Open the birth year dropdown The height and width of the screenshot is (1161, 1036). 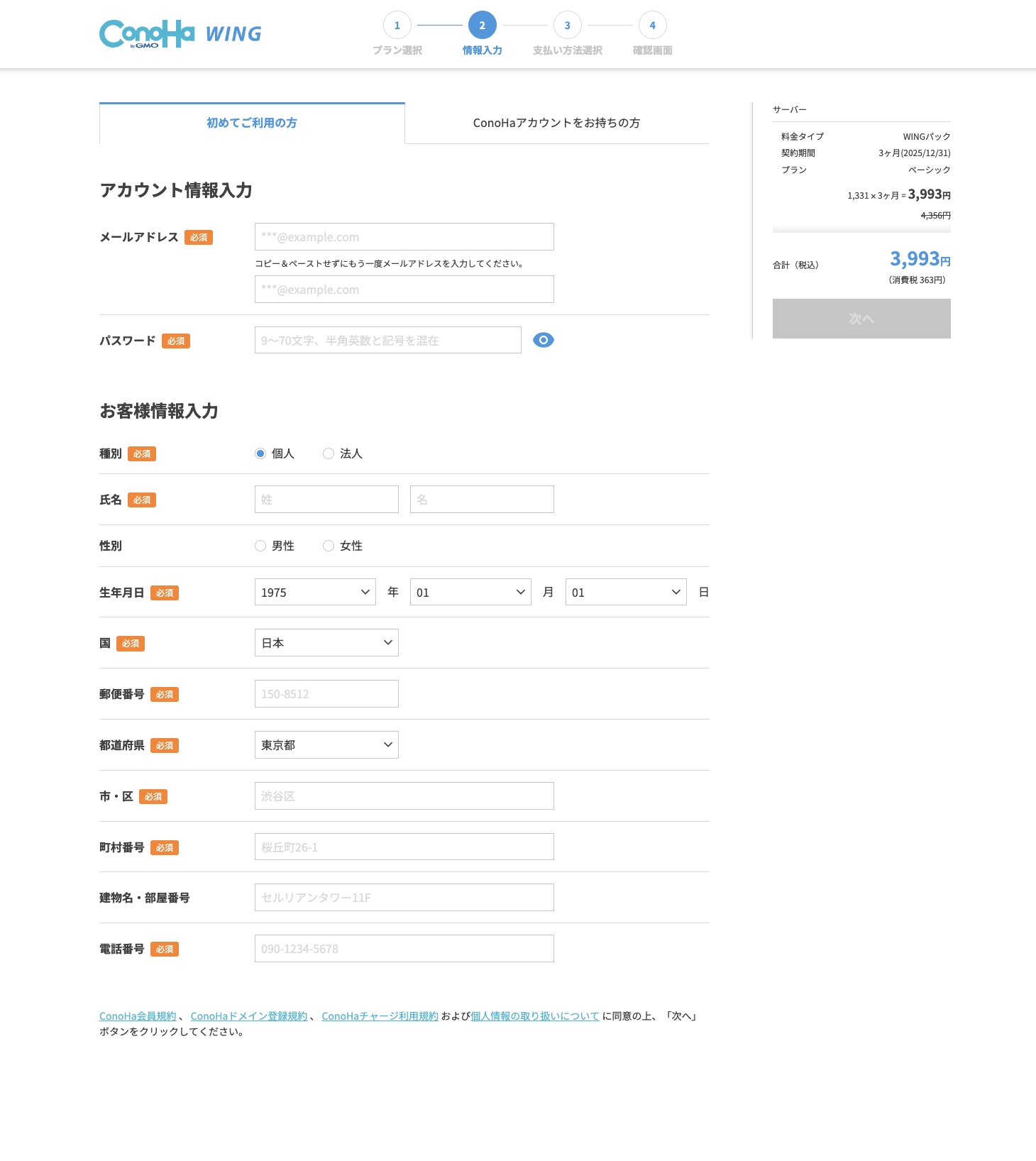[315, 592]
